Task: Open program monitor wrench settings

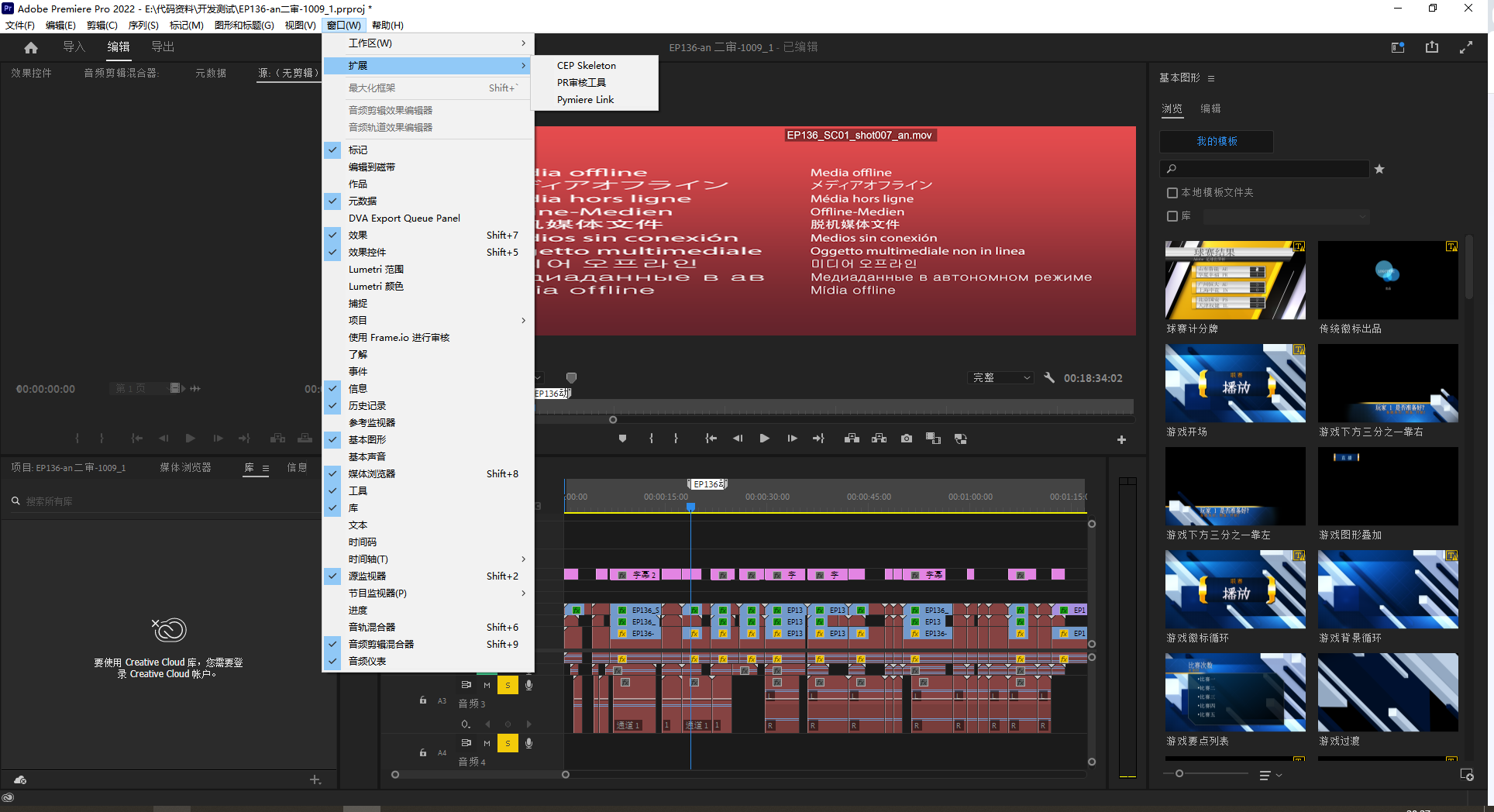Action: coord(1049,378)
